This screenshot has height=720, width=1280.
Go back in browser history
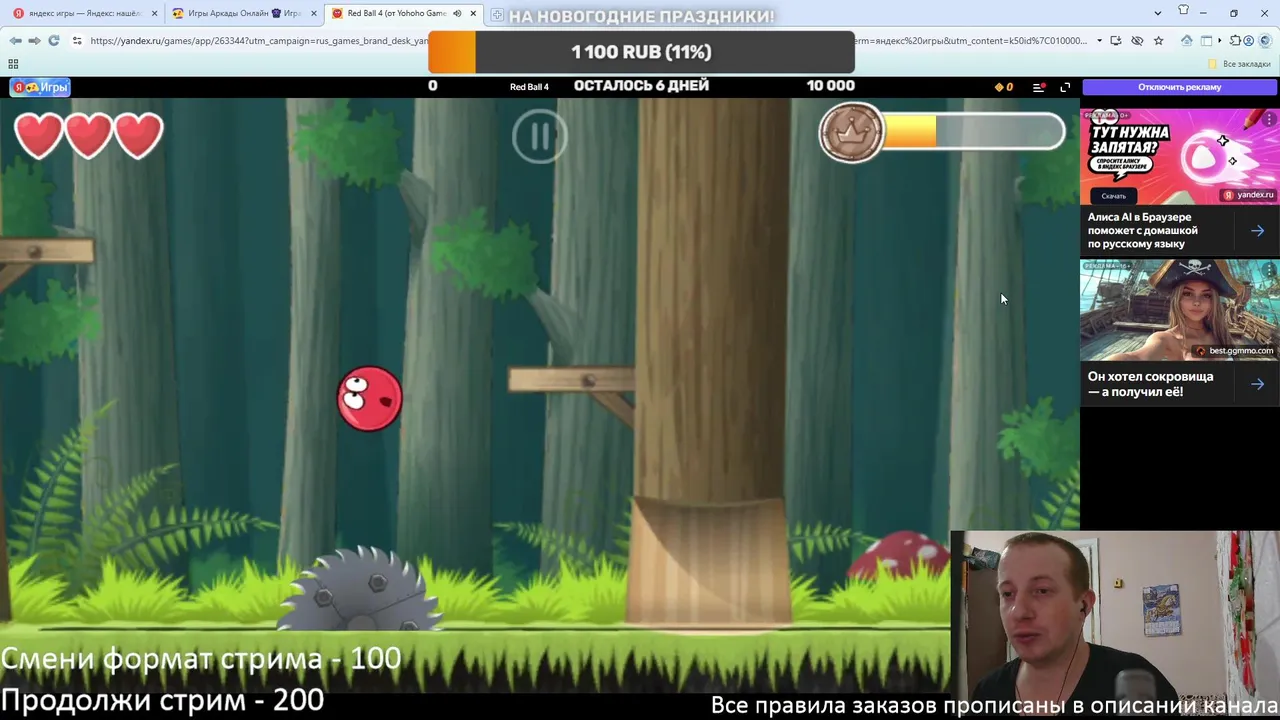(x=15, y=40)
